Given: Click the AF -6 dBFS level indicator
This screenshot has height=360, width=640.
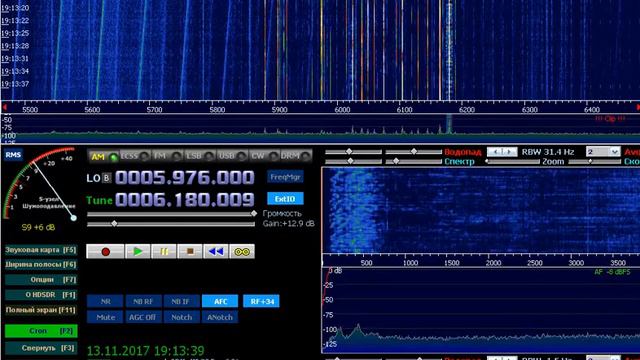Looking at the screenshot, I should [612, 272].
